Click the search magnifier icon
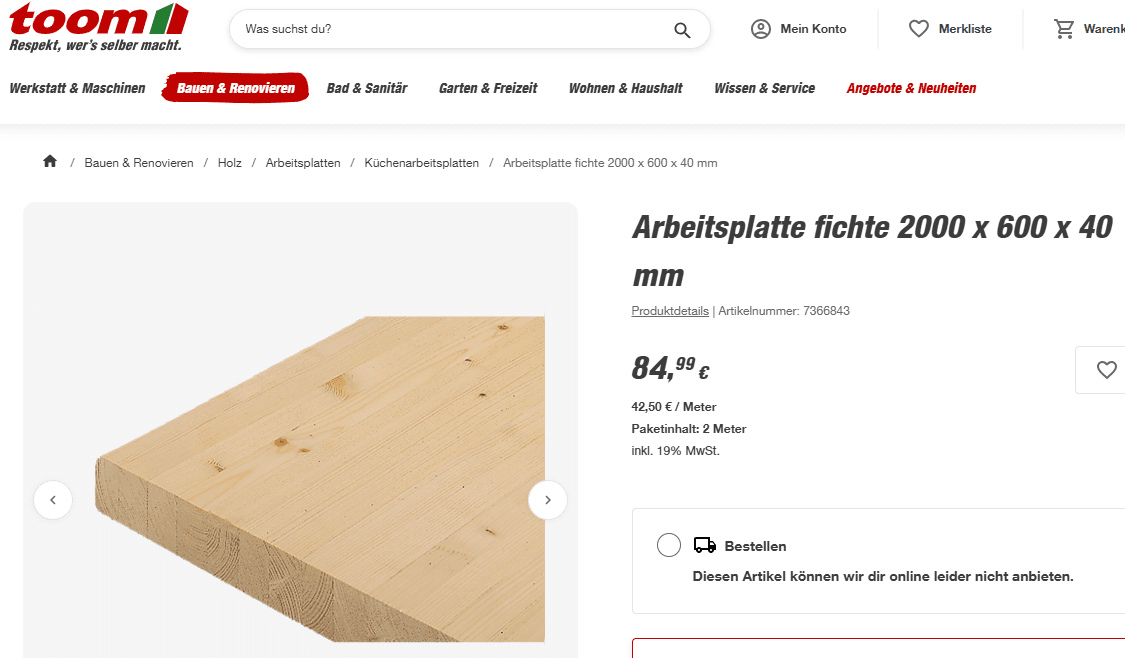The image size is (1125, 658). [x=682, y=30]
